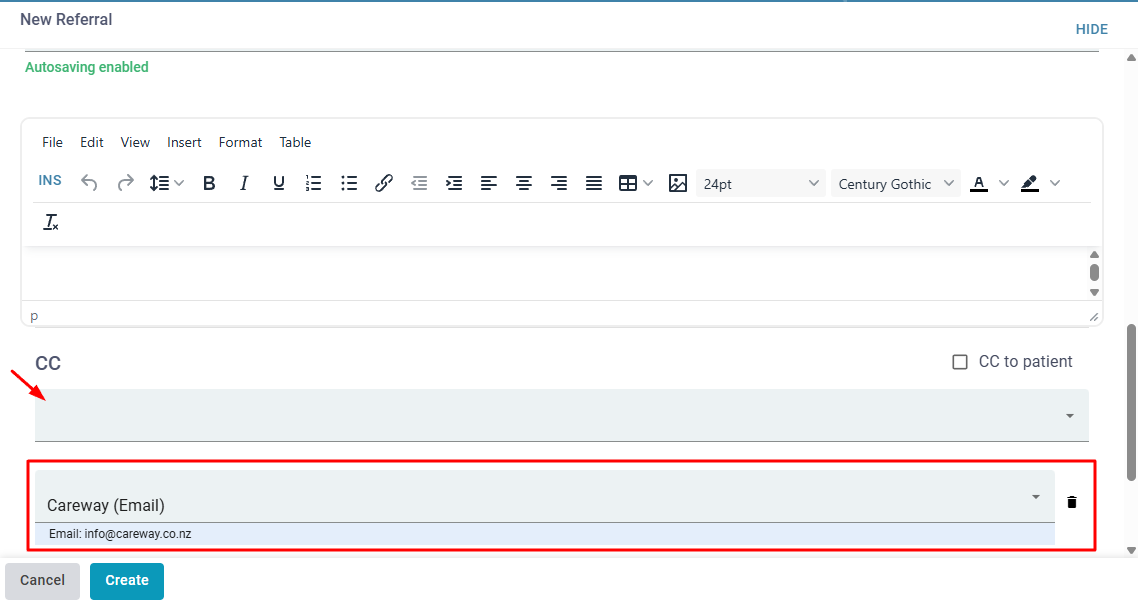The height and width of the screenshot is (604, 1138).
Task: Insert a hyperlink using the link icon
Action: (383, 184)
